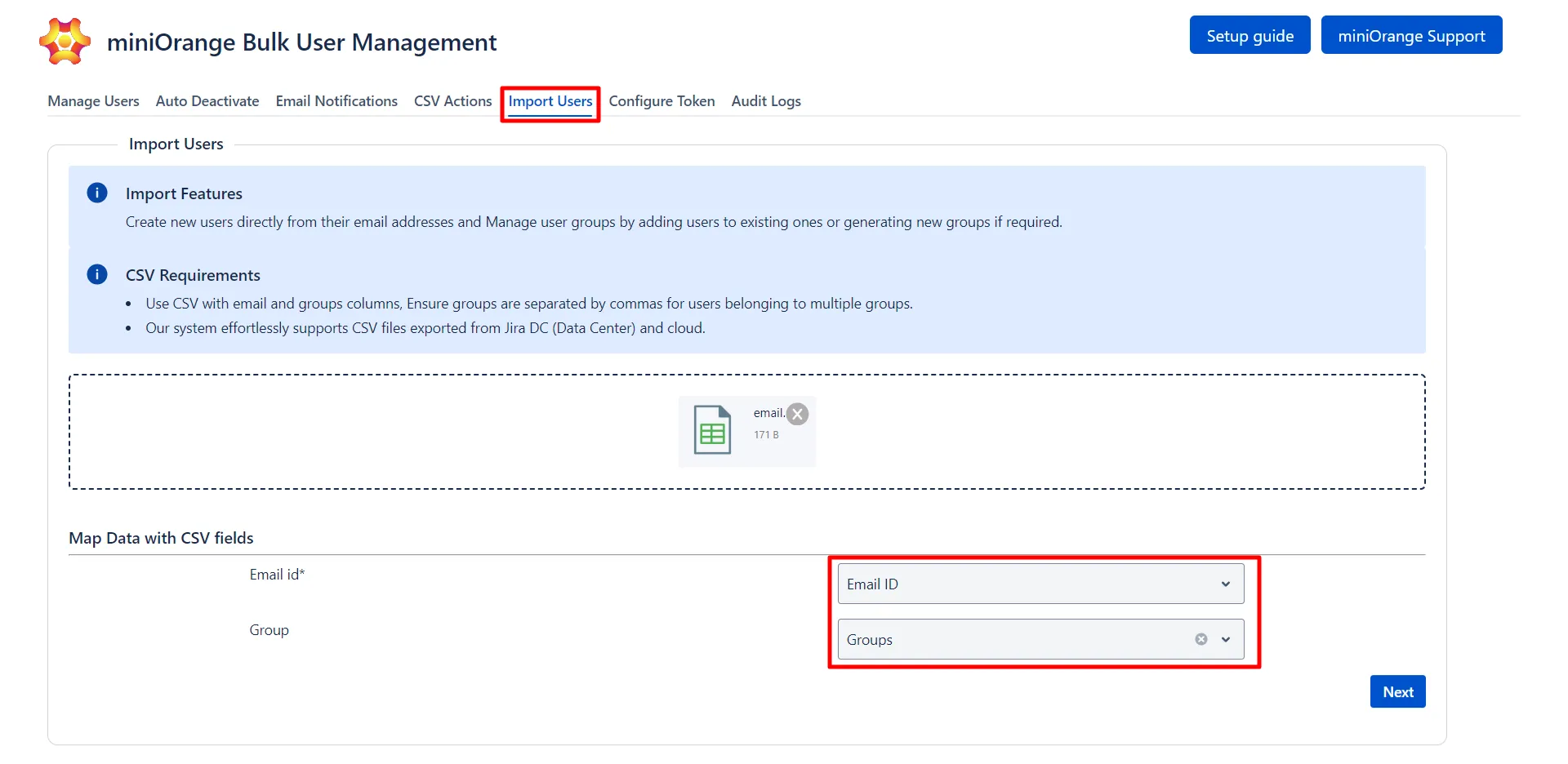
Task: Click the miniOrange Bulk User Management title
Action: pyautogui.click(x=301, y=42)
